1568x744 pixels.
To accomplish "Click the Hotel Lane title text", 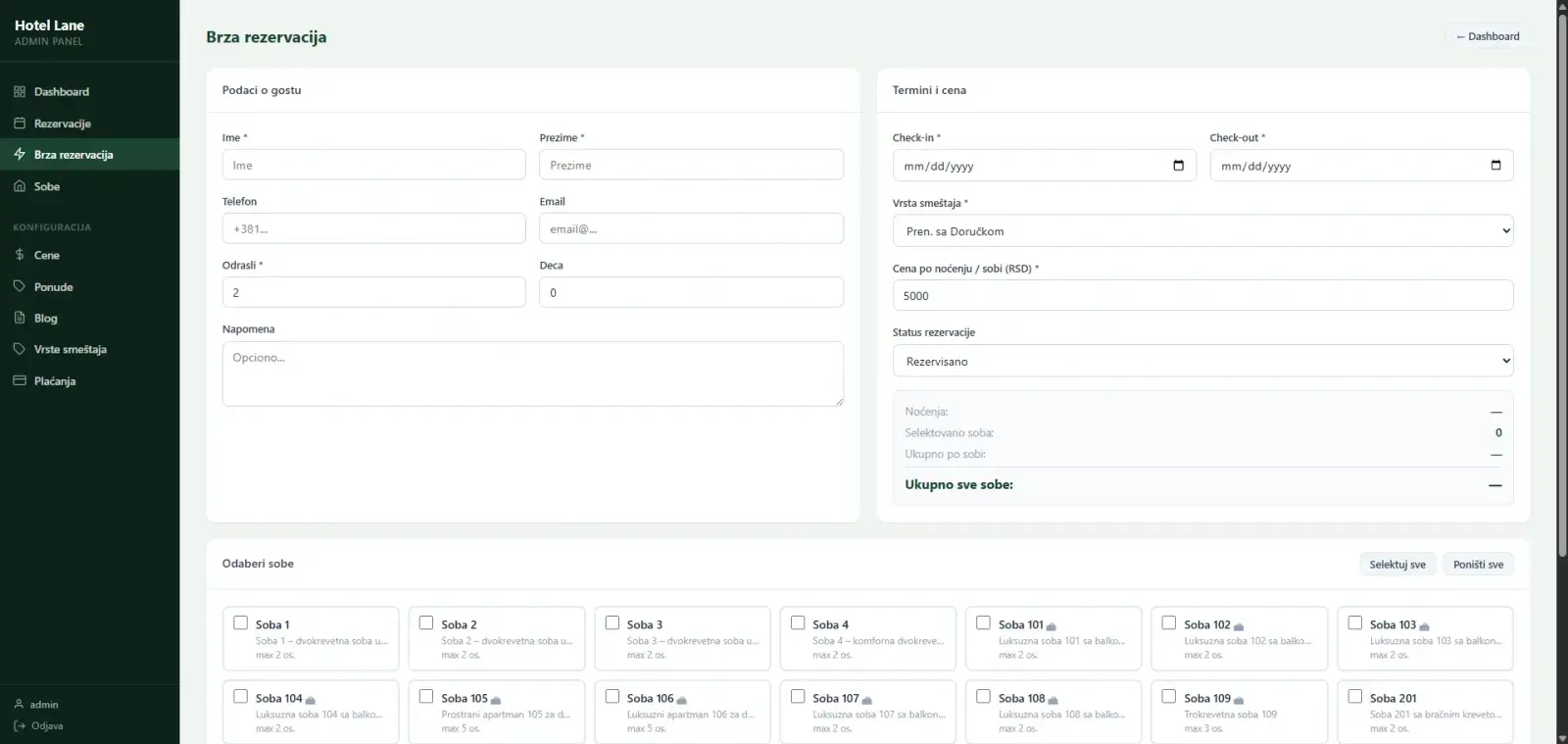I will (49, 25).
